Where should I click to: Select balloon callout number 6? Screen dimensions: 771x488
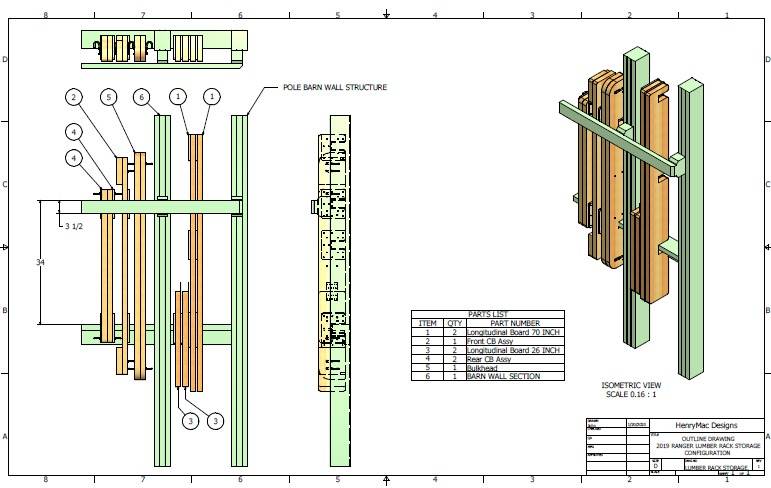coord(142,97)
